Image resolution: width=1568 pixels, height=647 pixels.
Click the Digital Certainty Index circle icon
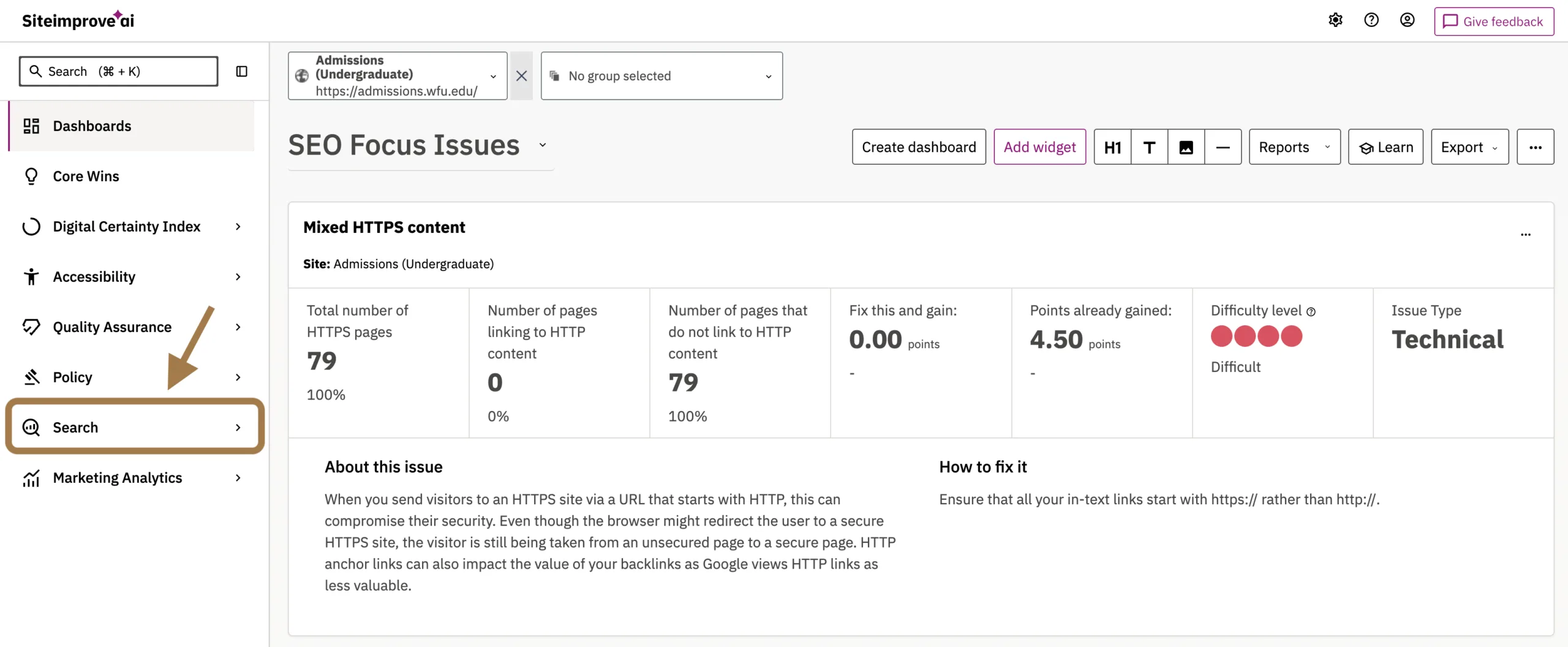click(x=31, y=227)
